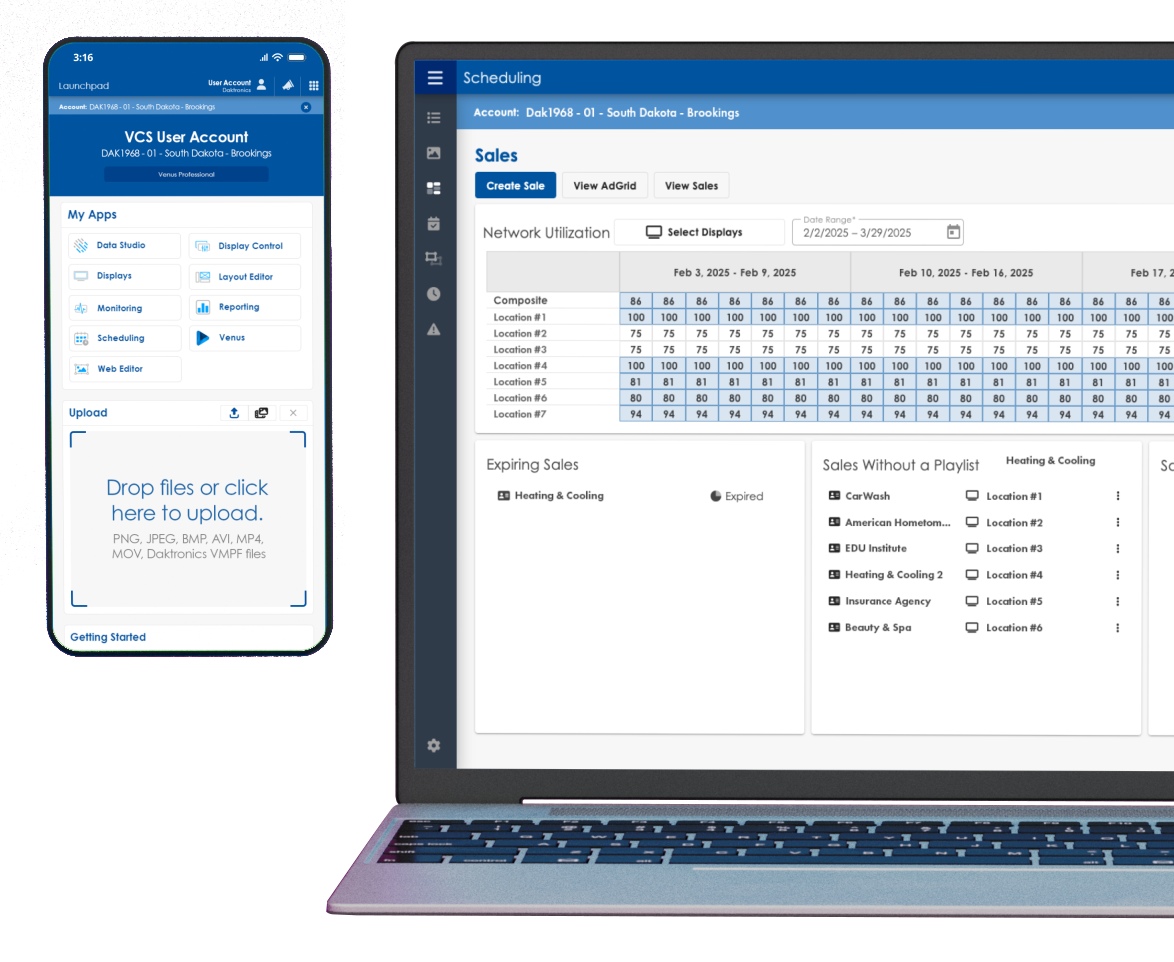1174x962 pixels.
Task: Click the upload arrow icon in Upload panel
Action: 234,413
